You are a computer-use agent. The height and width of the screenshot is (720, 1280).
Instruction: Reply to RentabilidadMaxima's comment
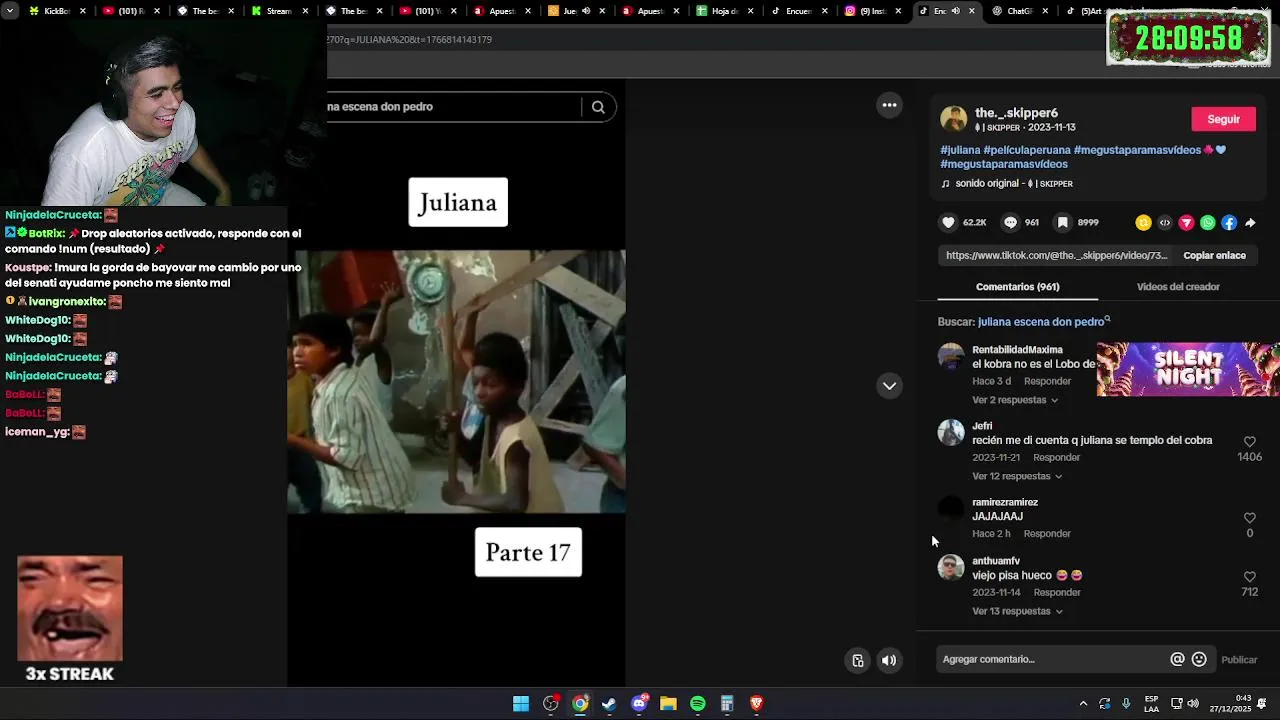[x=1047, y=381]
